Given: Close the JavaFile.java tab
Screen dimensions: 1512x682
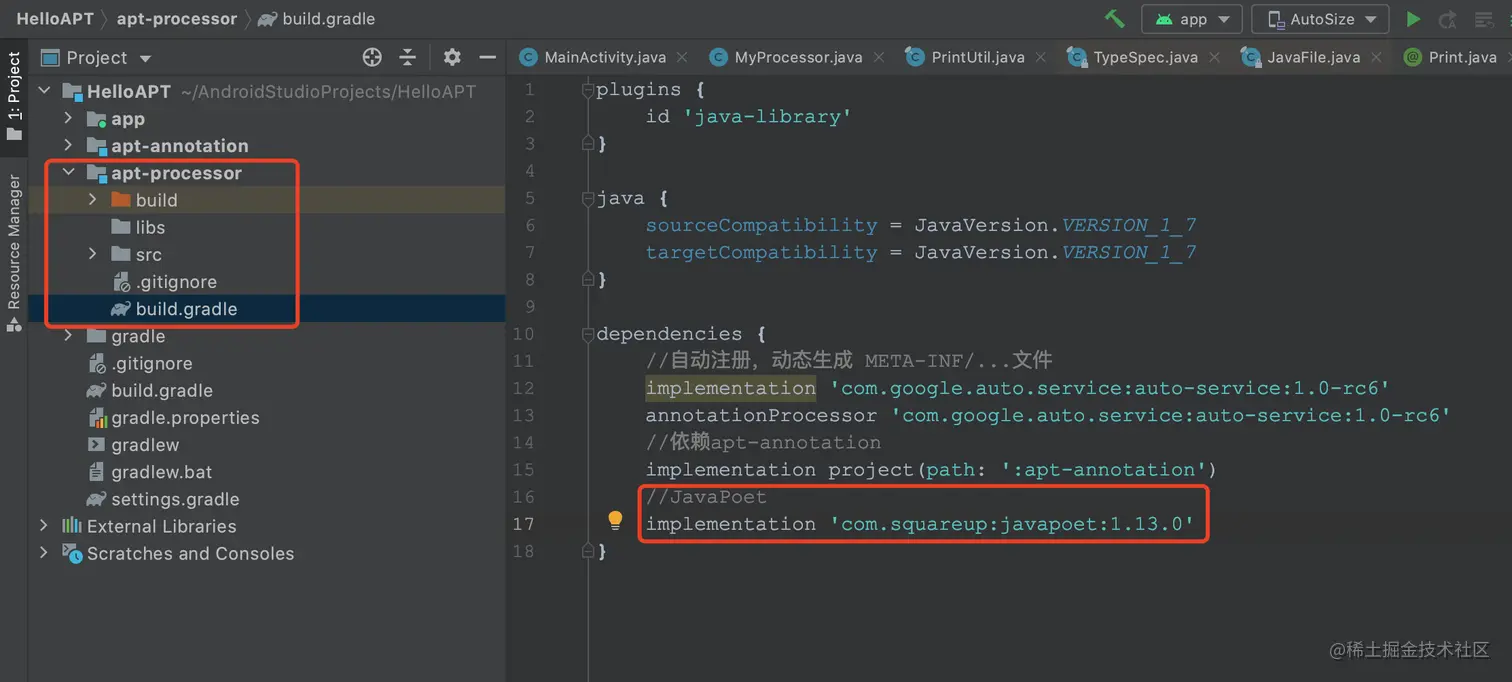Looking at the screenshot, I should tap(1376, 58).
